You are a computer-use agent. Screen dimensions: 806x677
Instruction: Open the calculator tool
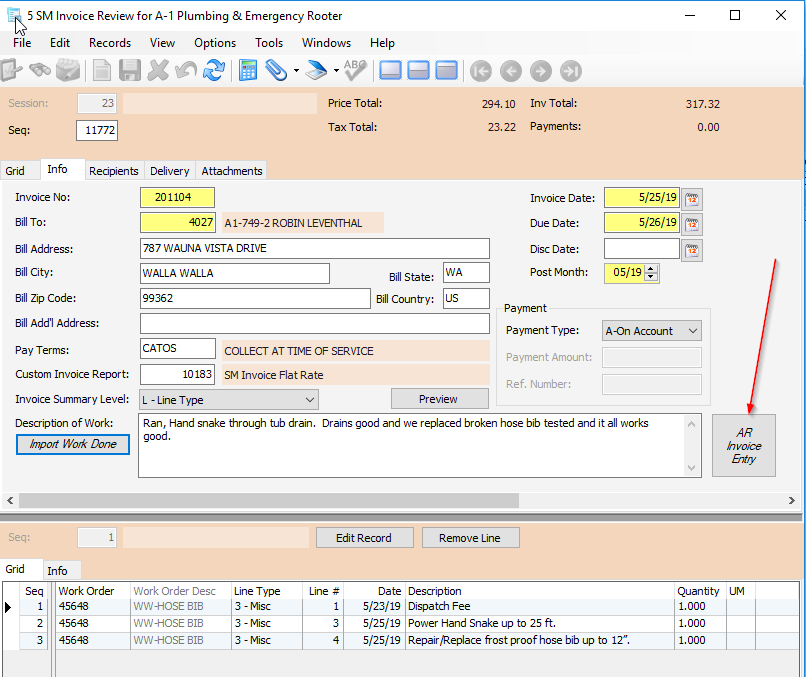coord(248,70)
